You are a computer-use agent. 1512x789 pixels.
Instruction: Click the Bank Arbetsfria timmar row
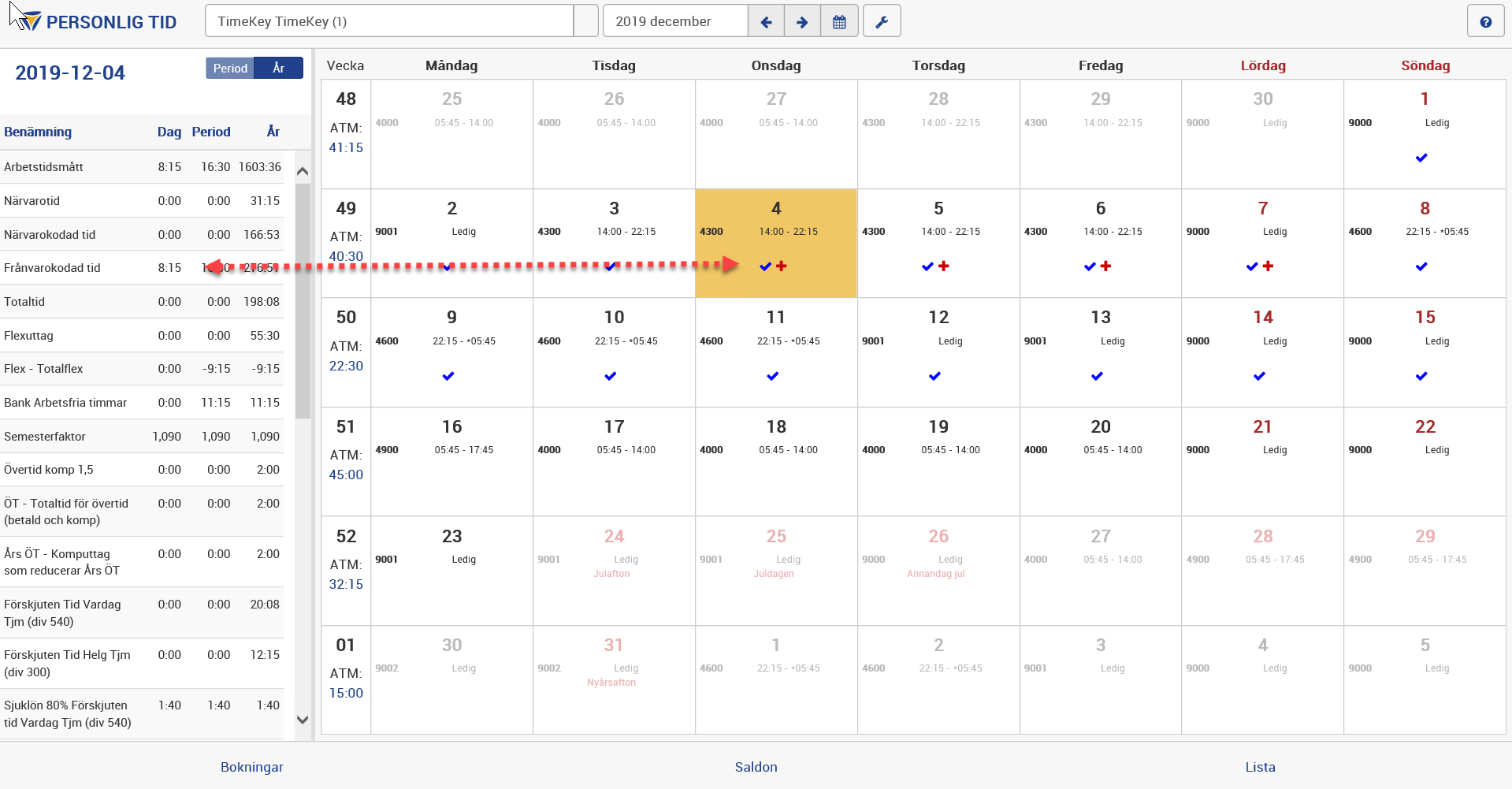point(142,403)
